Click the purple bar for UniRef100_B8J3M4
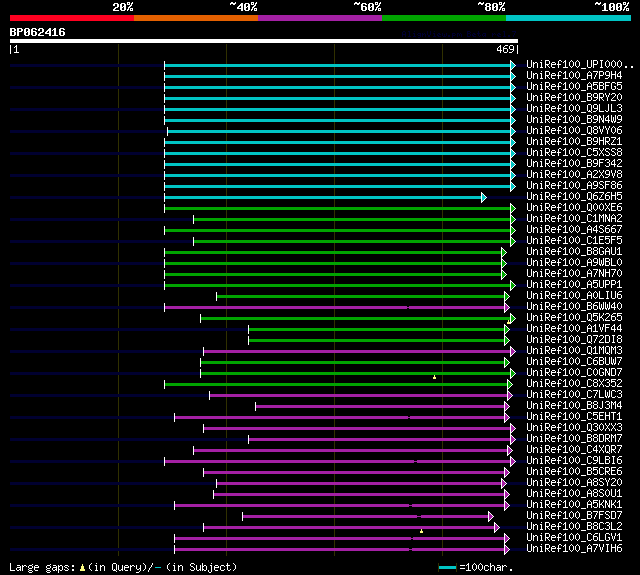The width and height of the screenshot is (640, 575). coord(380,407)
